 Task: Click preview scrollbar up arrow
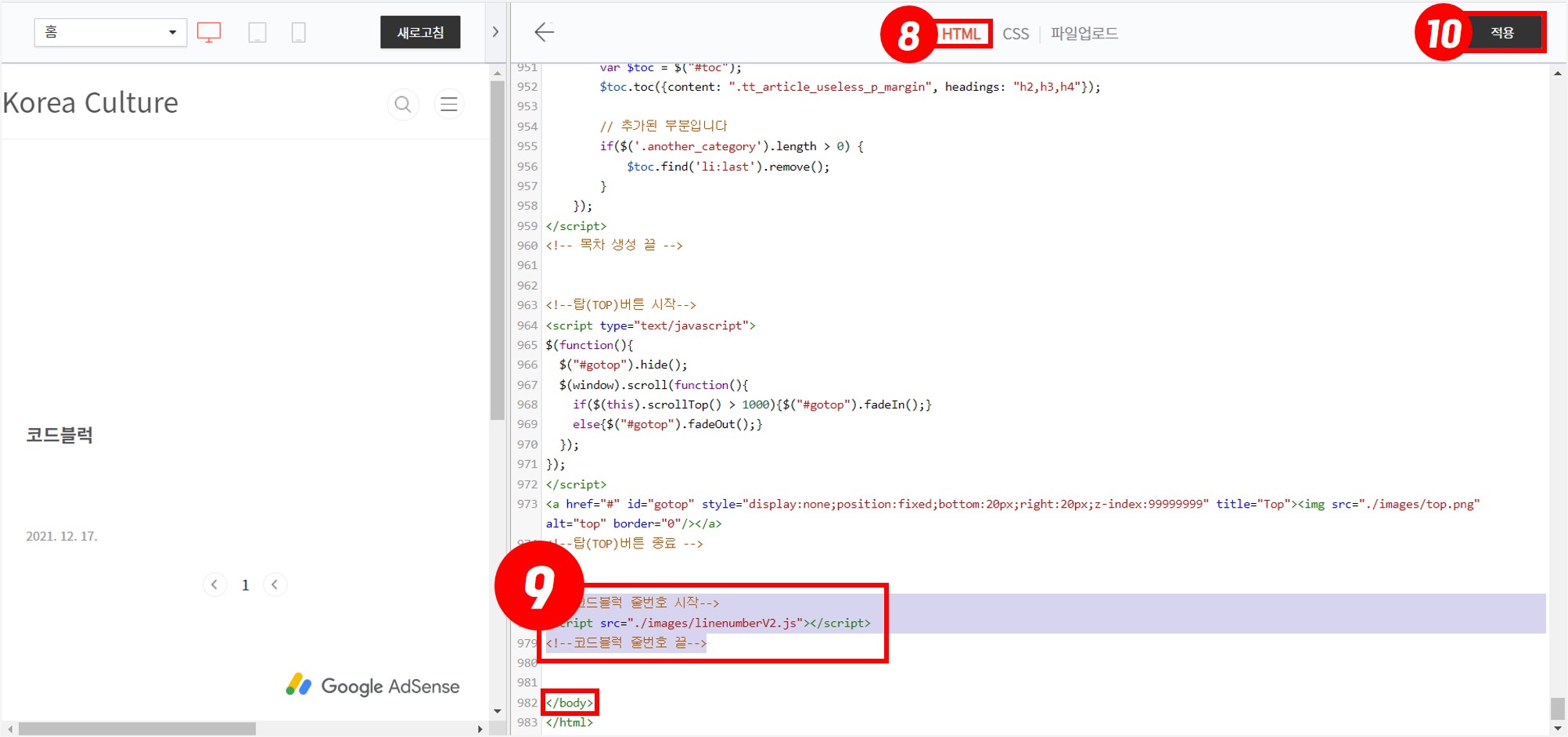coord(498,73)
